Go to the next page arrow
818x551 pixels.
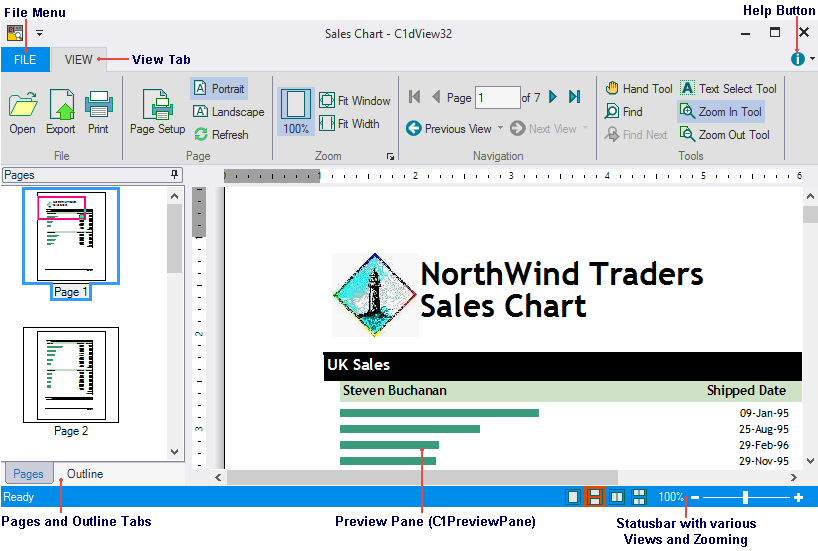tap(553, 97)
